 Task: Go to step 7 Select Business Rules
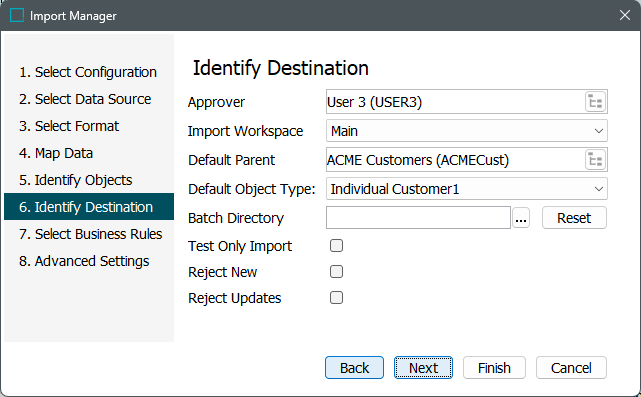[89, 234]
